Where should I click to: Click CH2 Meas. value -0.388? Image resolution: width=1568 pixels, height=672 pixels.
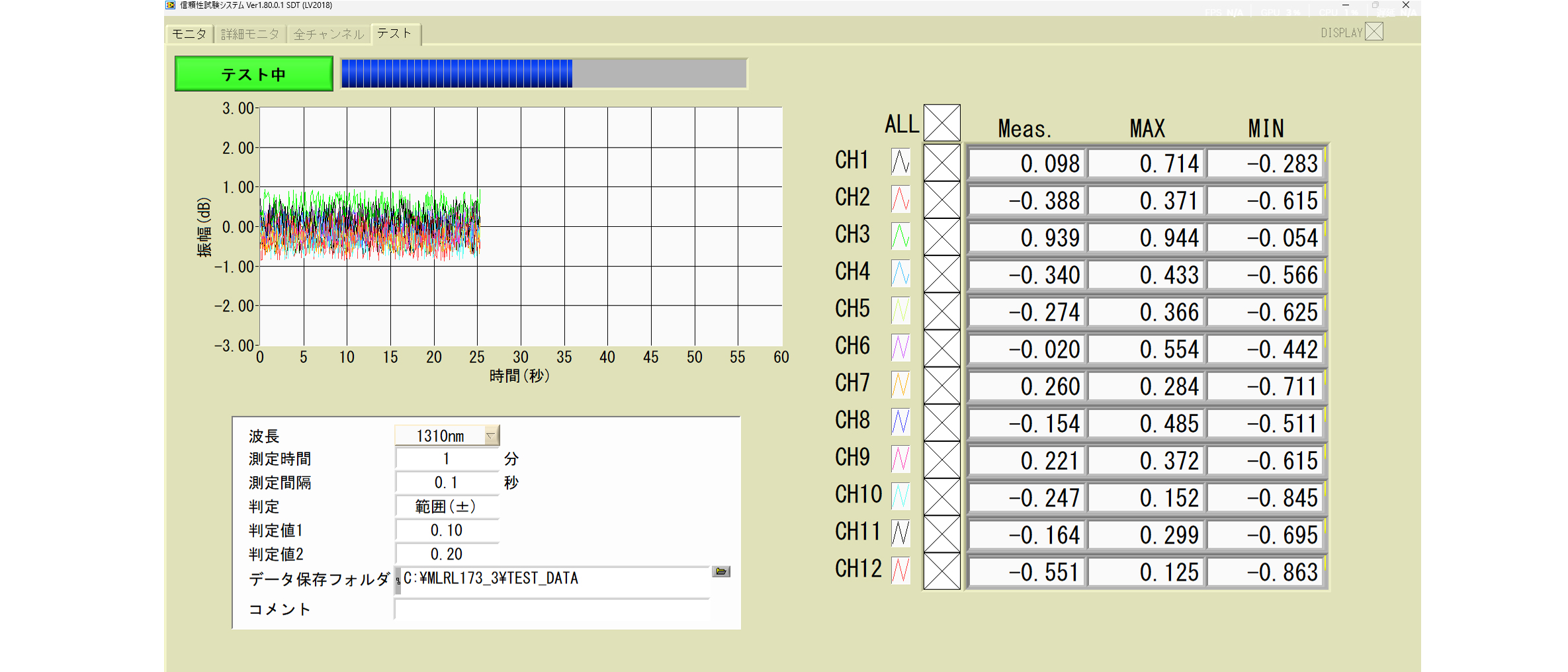tap(1027, 200)
